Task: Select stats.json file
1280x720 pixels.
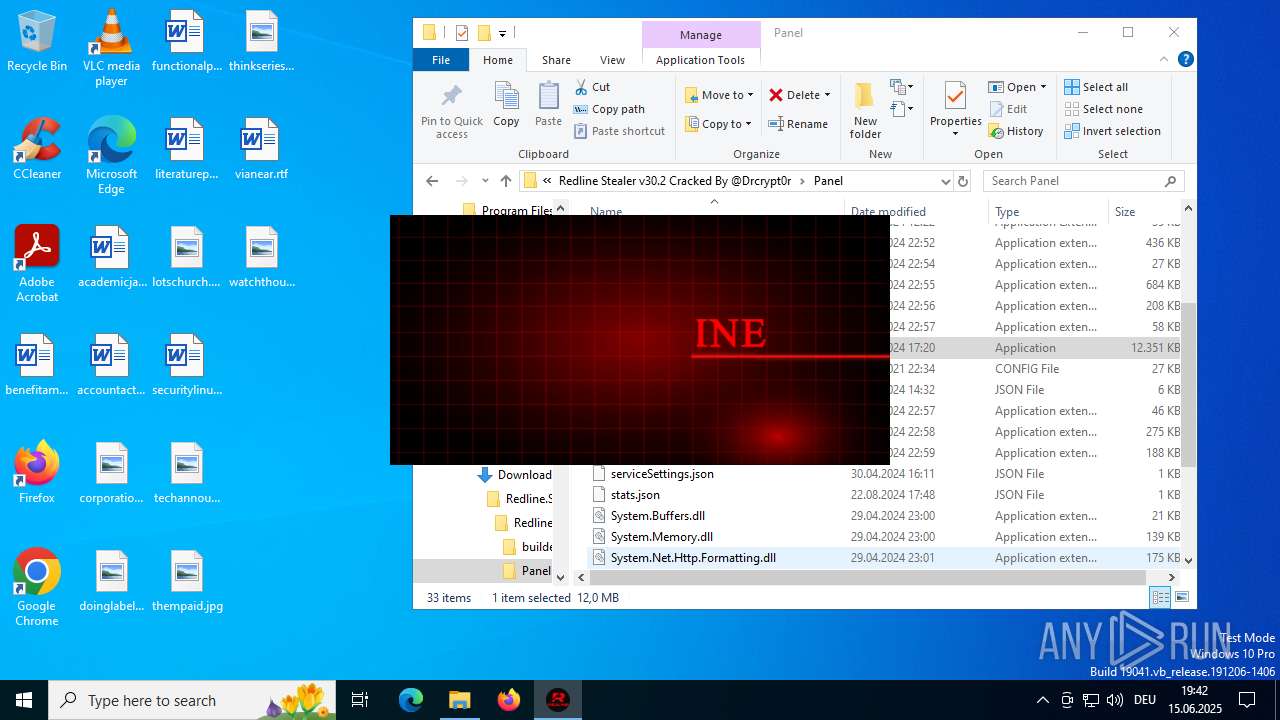Action: (x=635, y=495)
